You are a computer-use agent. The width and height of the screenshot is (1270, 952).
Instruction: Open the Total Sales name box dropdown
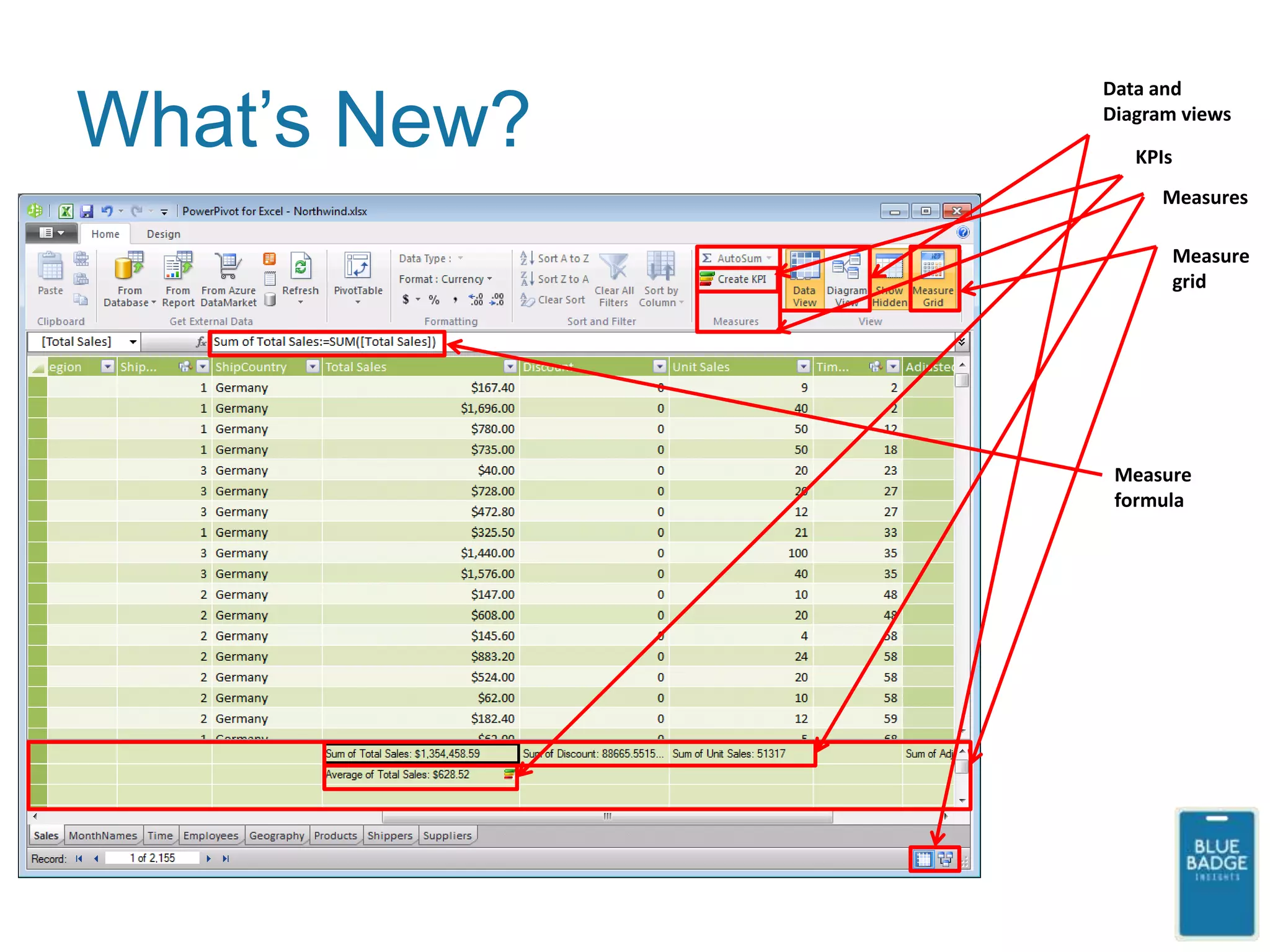pos(133,342)
